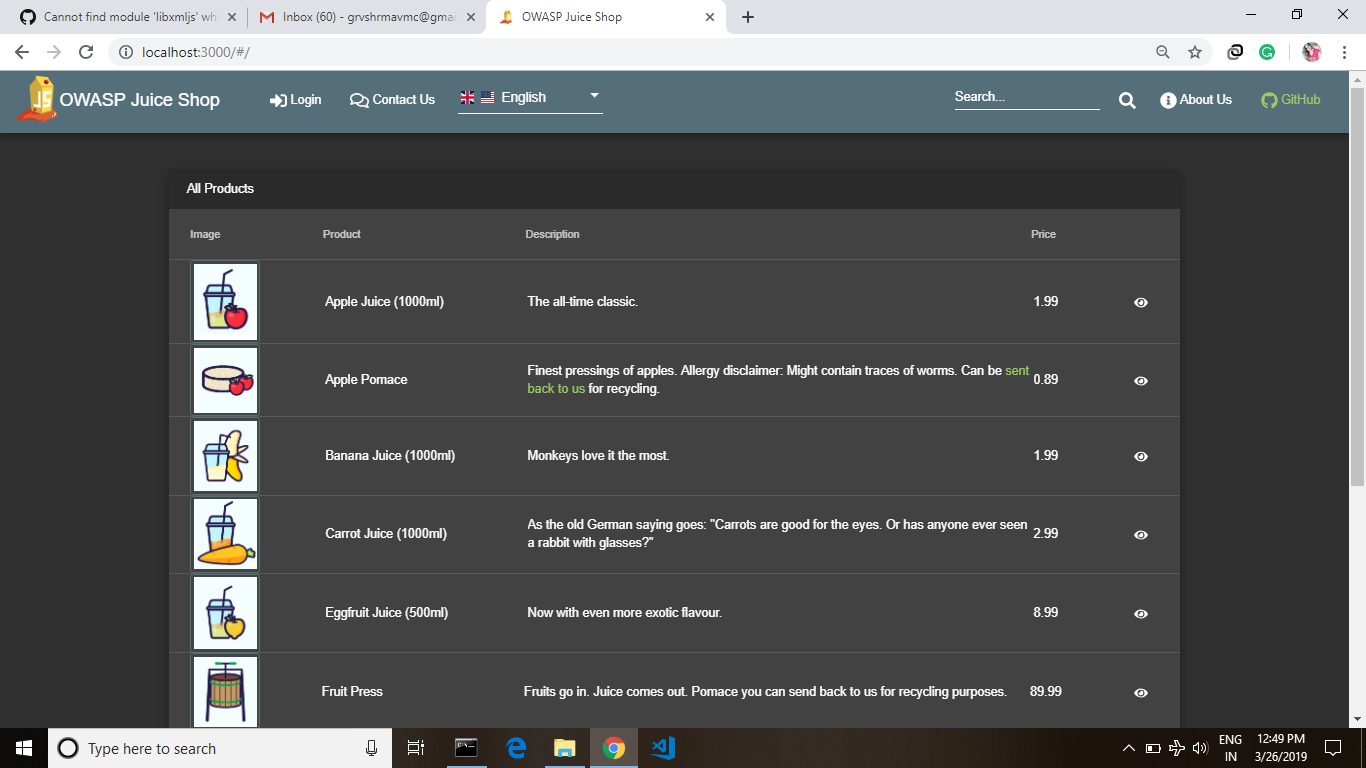This screenshot has width=1366, height=768.
Task: Click eye icon for Apple Pomace
Action: point(1141,381)
